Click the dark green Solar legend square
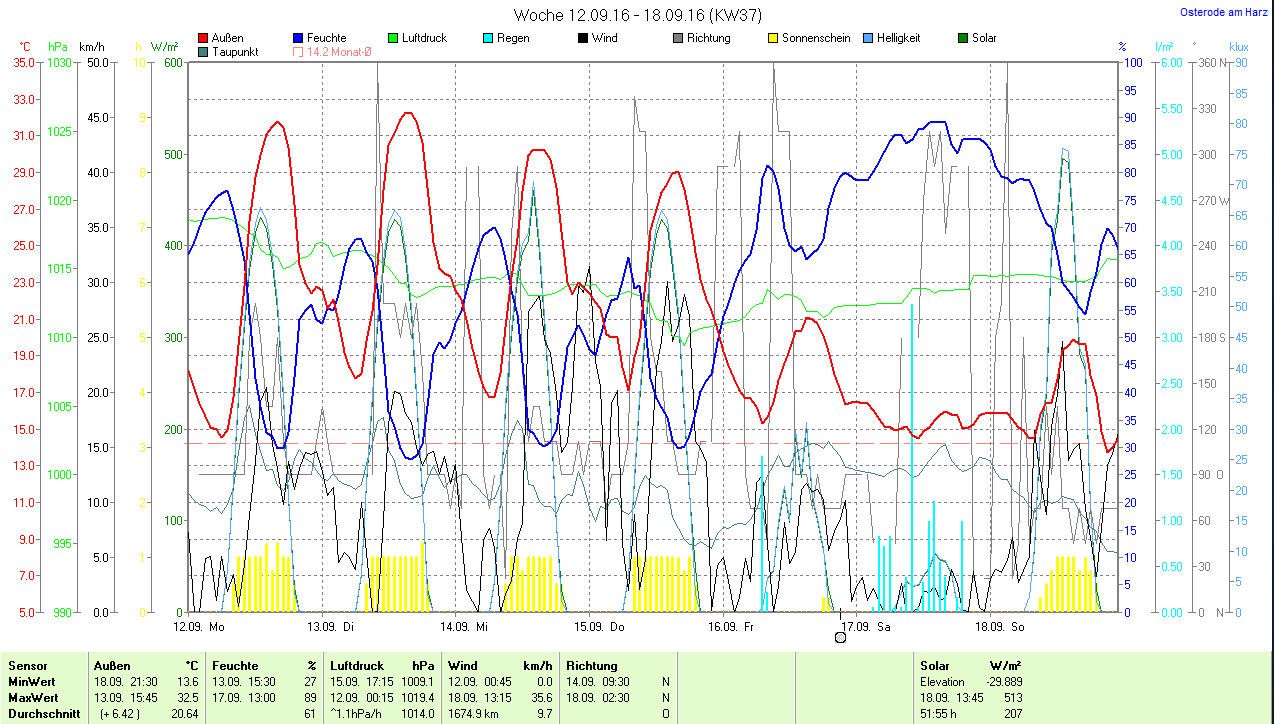 (962, 39)
